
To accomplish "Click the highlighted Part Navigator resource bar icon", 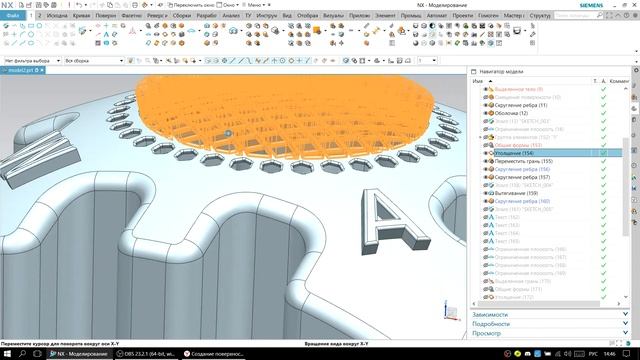I will tap(635, 109).
